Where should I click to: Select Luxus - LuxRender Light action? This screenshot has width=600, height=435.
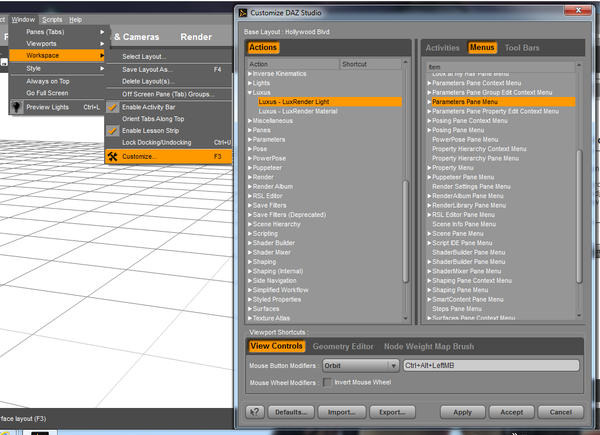pos(330,102)
